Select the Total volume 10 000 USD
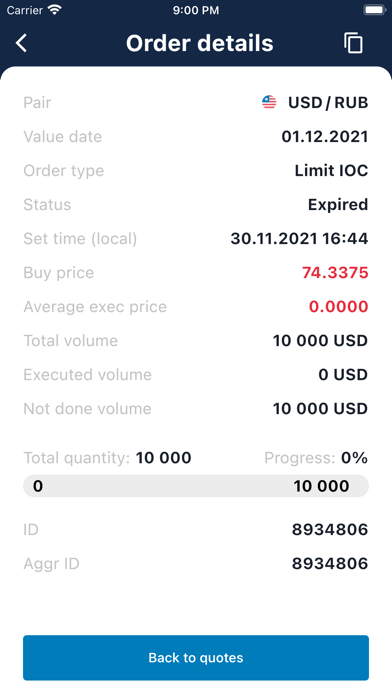Screen dimensions: 392x696 coord(320,341)
